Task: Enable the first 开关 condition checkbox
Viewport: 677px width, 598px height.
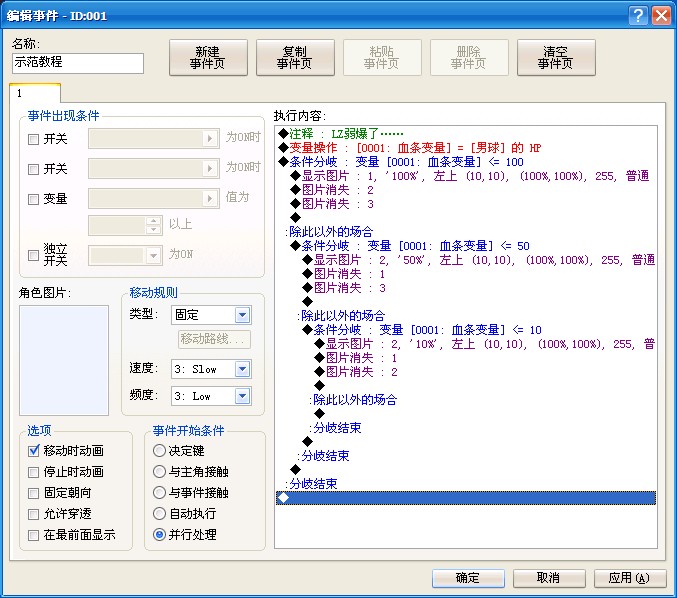Action: [x=33, y=139]
